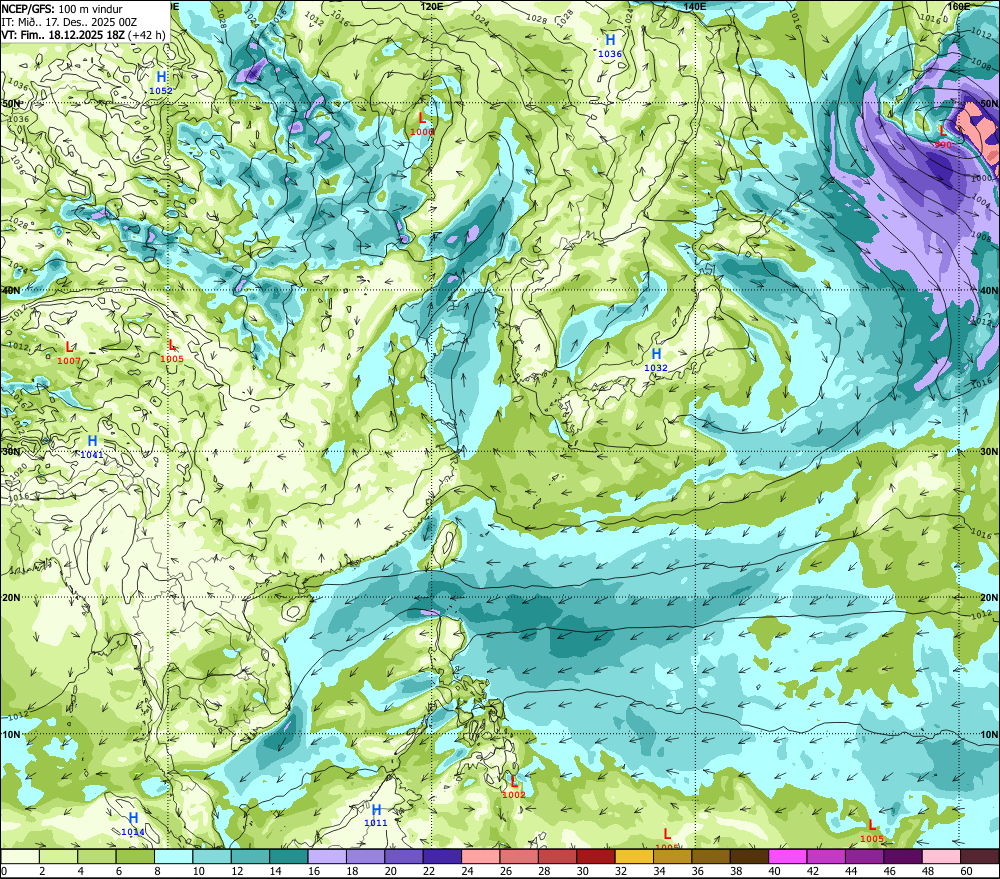Screen dimensions: 1000x879
Task: Click the 120E longitude label
Action: click(x=432, y=6)
